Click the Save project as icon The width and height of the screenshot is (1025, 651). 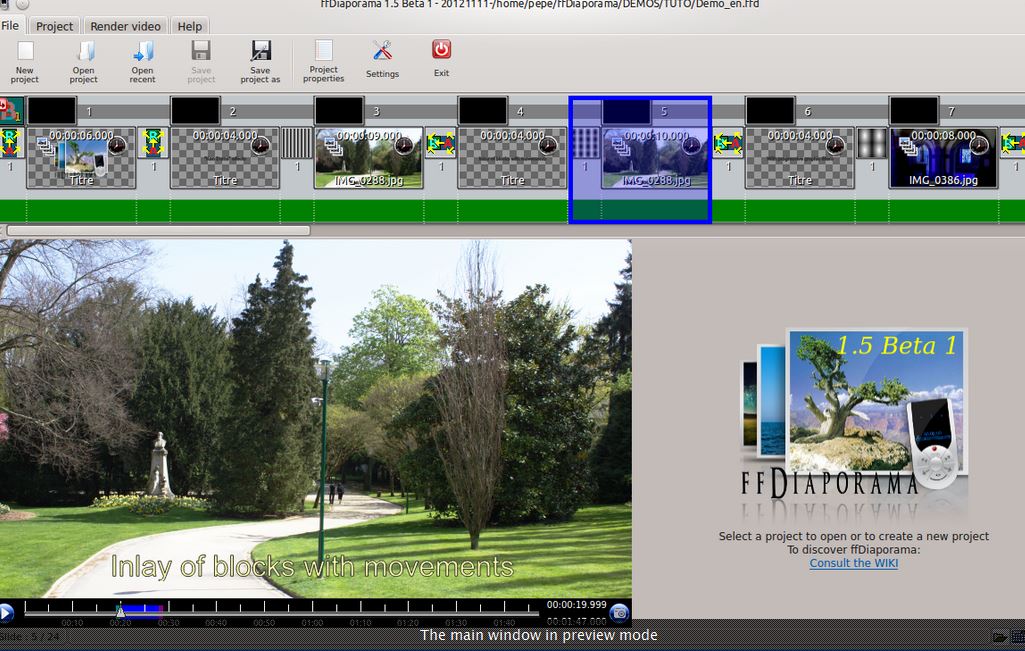coord(260,62)
